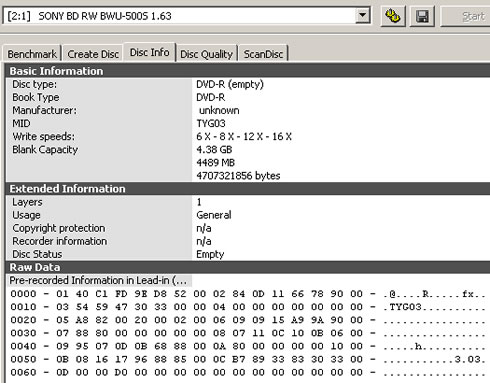Image resolution: width=490 pixels, height=383 pixels.
Task: Select the Usage value 'General'
Action: coord(214,215)
